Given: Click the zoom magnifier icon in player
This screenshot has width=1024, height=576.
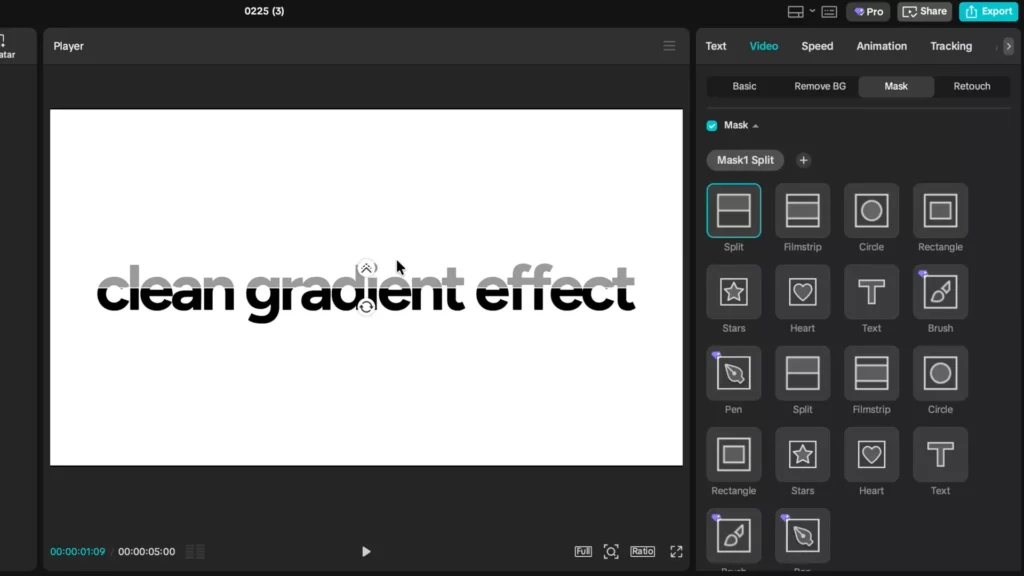Looking at the screenshot, I should click(x=611, y=551).
